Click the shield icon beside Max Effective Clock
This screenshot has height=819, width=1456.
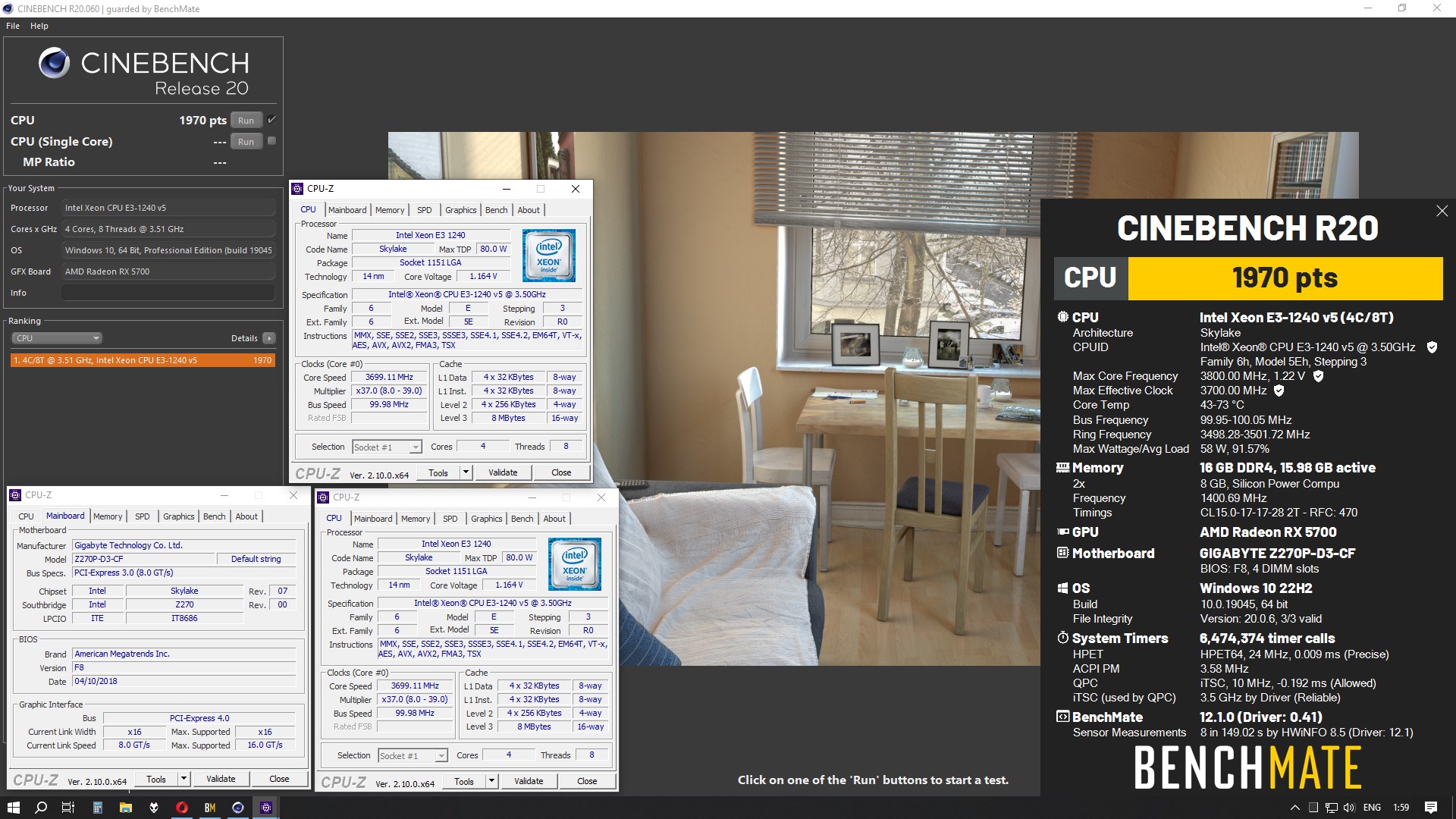[1279, 391]
